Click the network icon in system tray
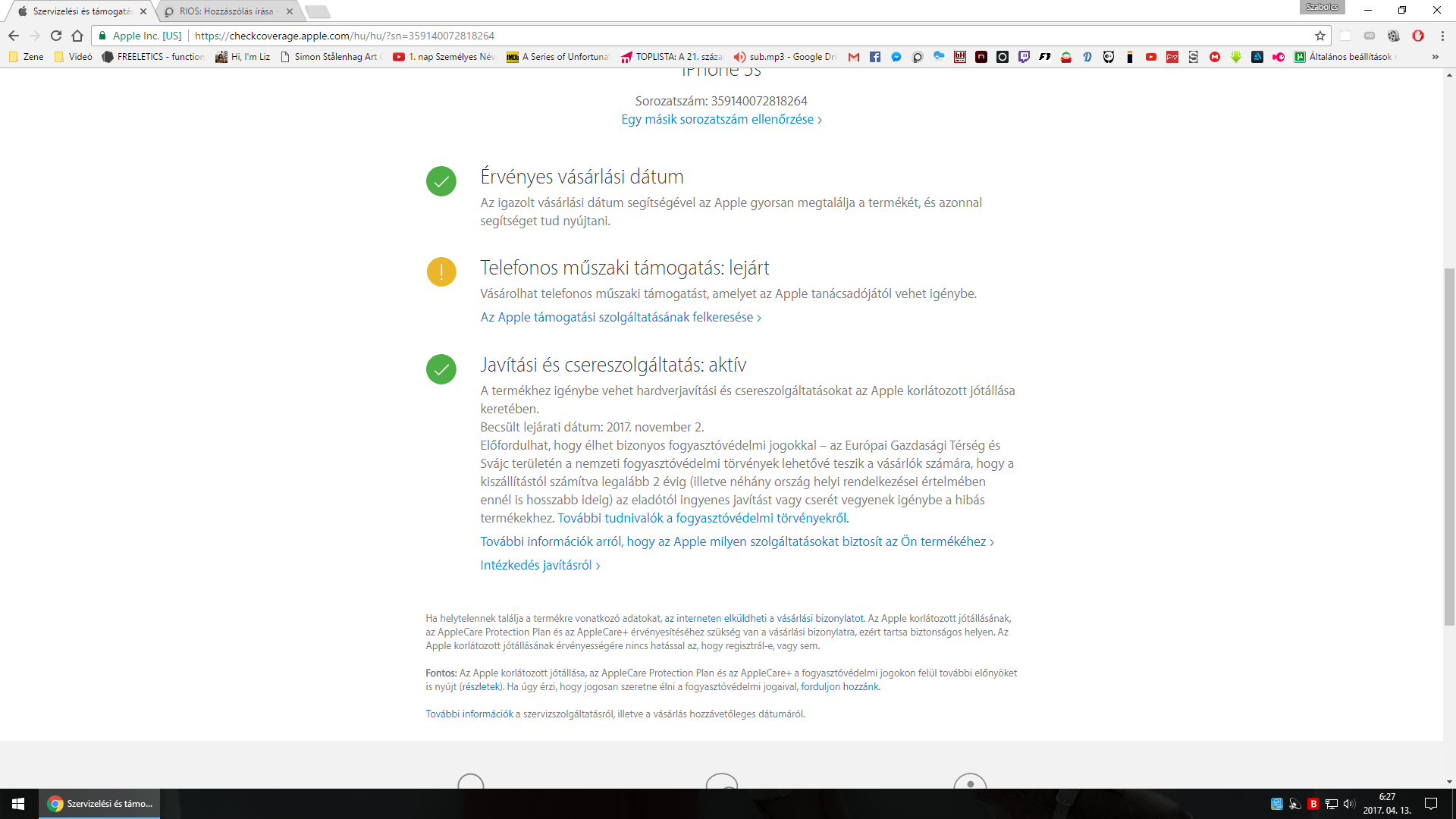 [1331, 804]
